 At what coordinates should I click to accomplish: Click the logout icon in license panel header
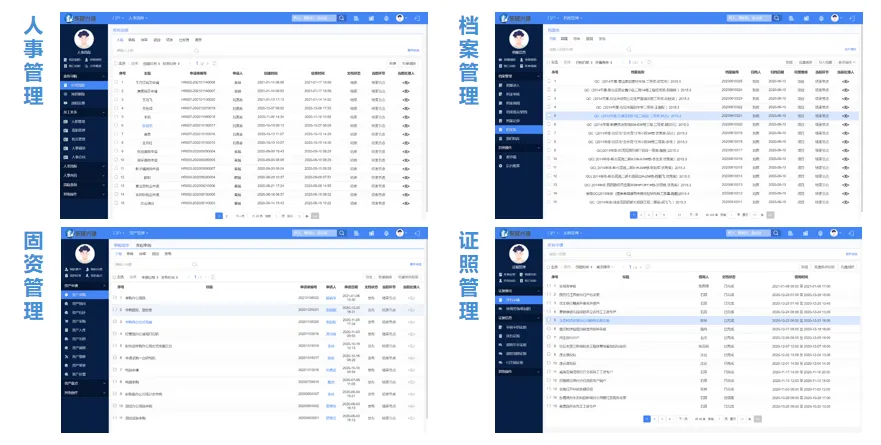click(x=852, y=233)
